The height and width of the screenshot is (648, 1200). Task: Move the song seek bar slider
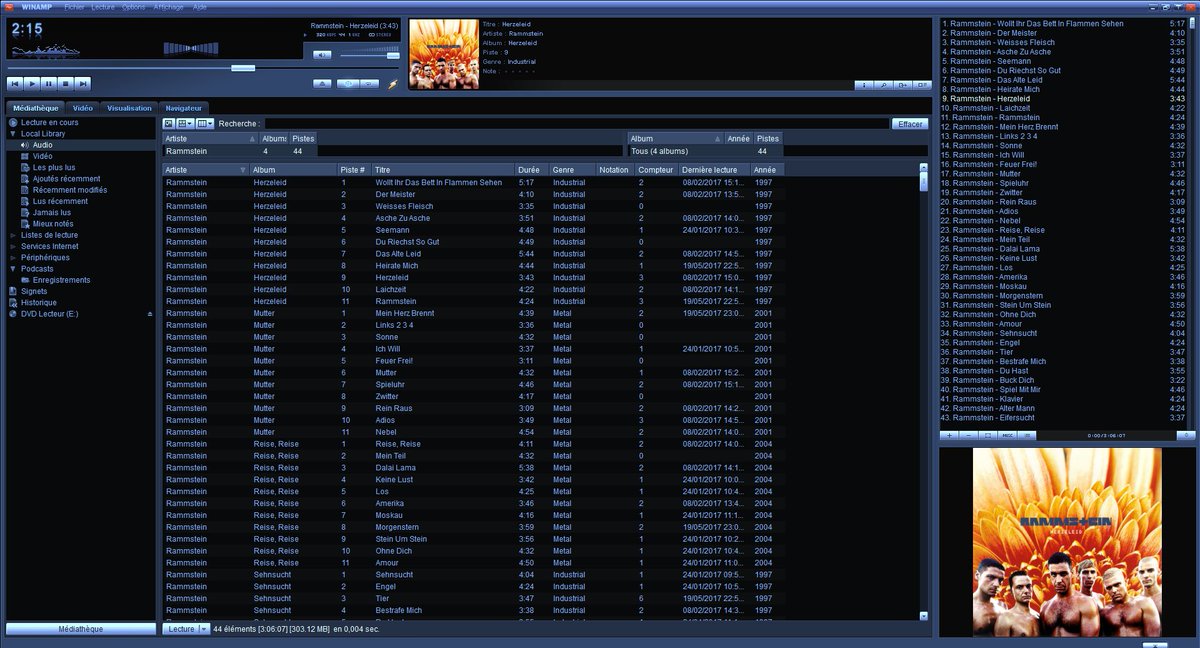click(243, 68)
